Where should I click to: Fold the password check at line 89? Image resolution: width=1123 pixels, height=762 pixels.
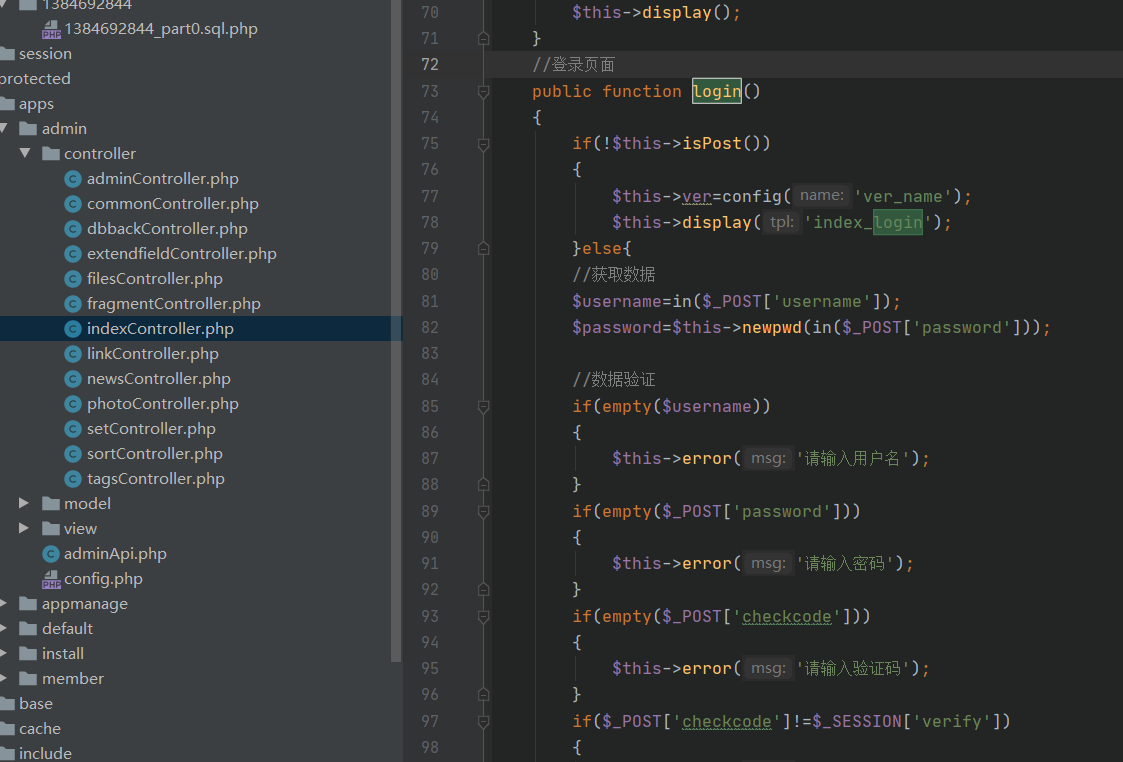pos(483,511)
